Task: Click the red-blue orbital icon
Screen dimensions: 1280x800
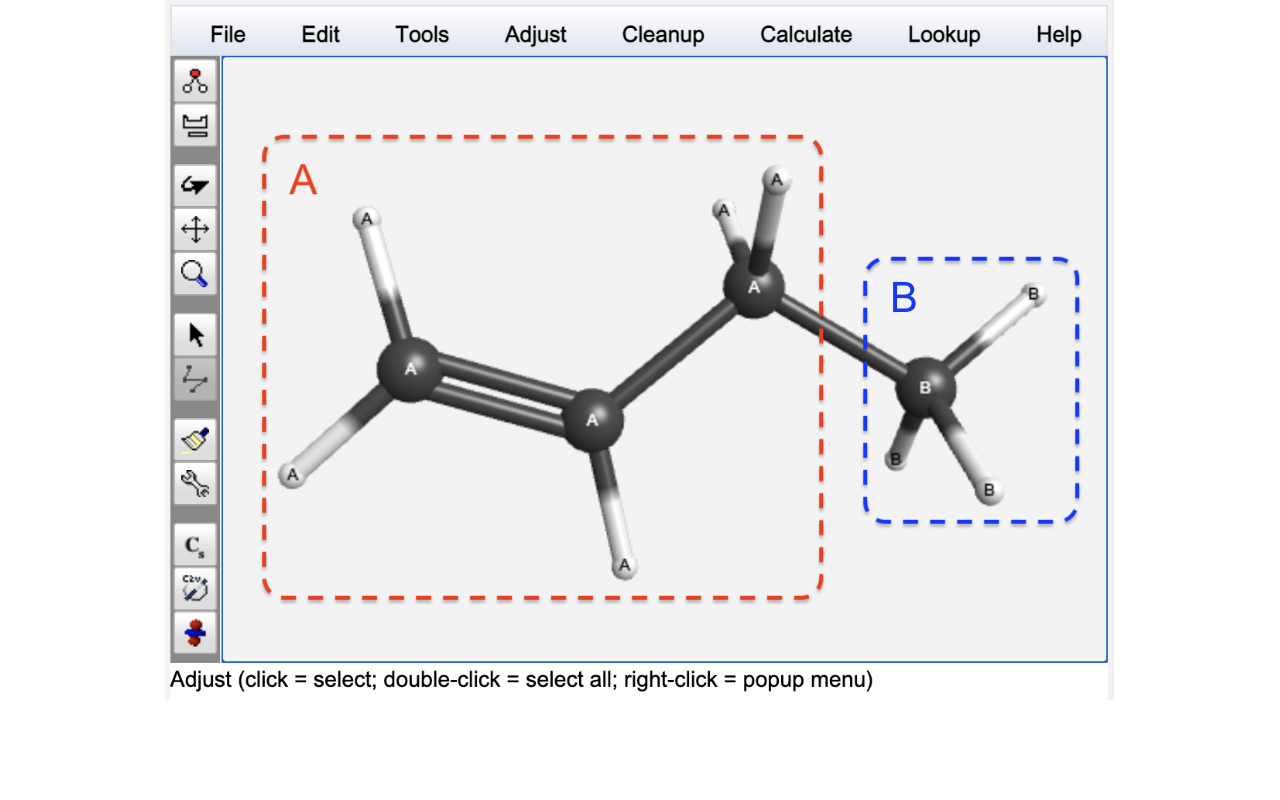Action: (195, 633)
